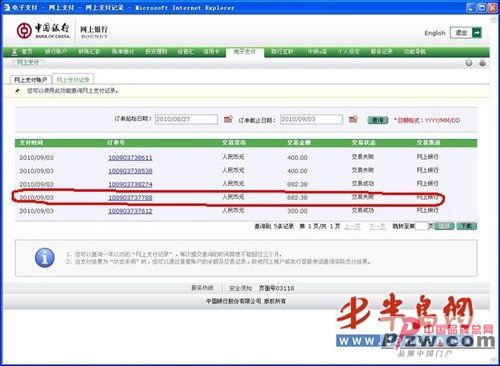Screen dimensions: 500x366
Task: Open the 信用卡 navigation item
Action: [211, 52]
